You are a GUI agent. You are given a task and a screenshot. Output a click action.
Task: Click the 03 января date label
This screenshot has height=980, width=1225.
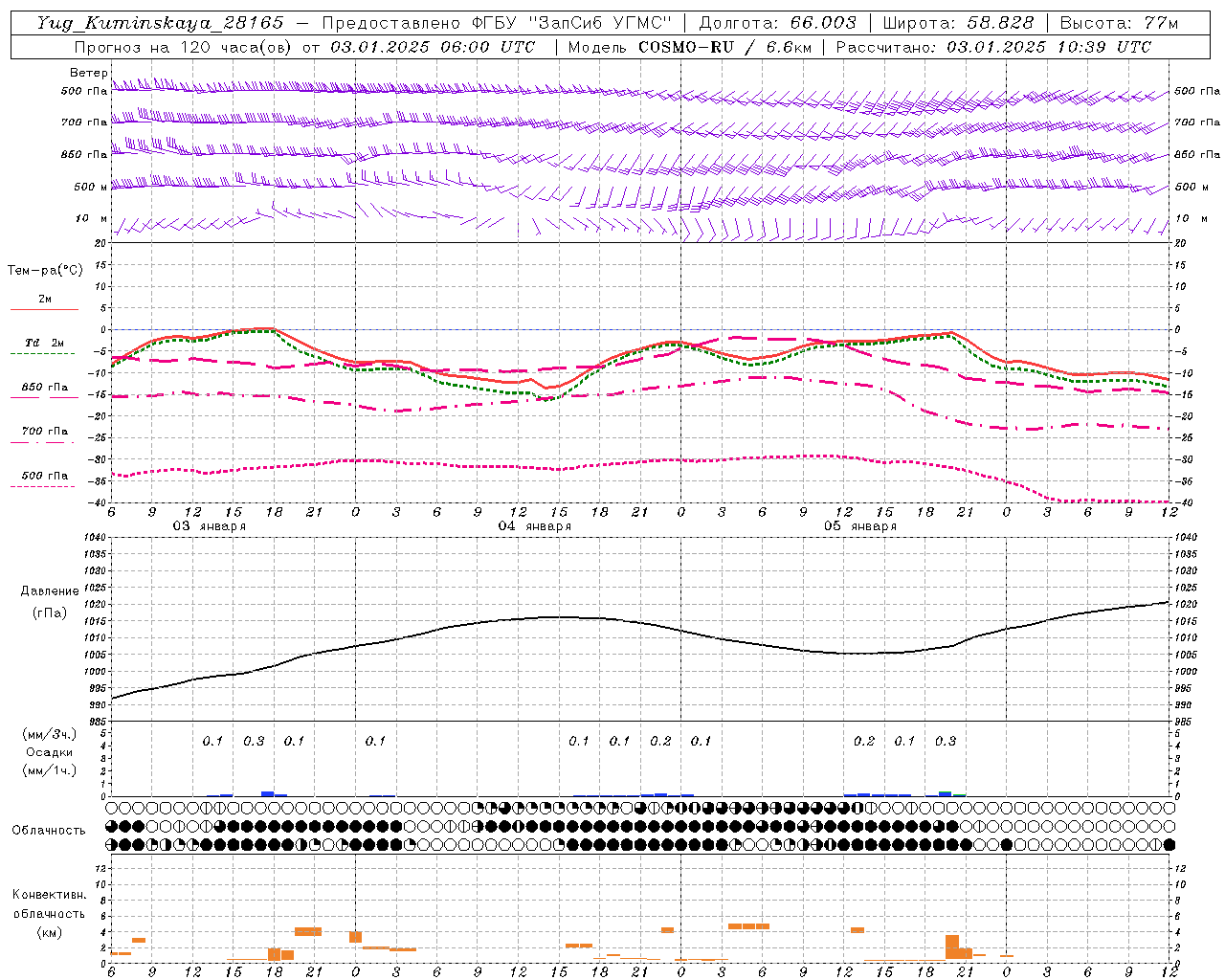pyautogui.click(x=209, y=526)
